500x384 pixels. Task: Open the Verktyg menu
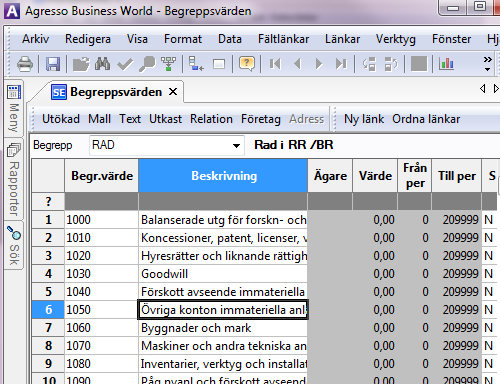point(396,39)
